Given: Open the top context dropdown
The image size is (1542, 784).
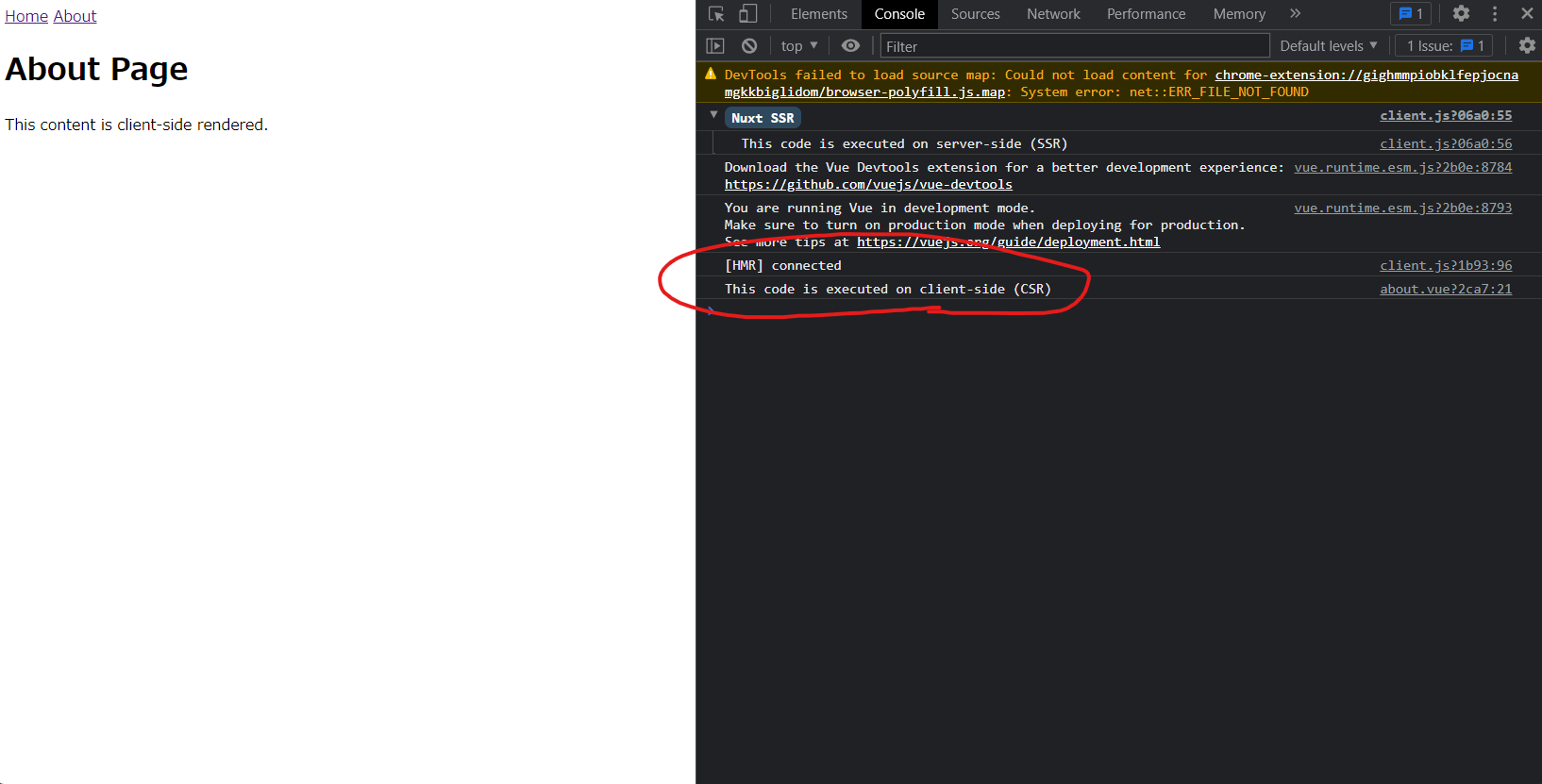Looking at the screenshot, I should pos(799,45).
